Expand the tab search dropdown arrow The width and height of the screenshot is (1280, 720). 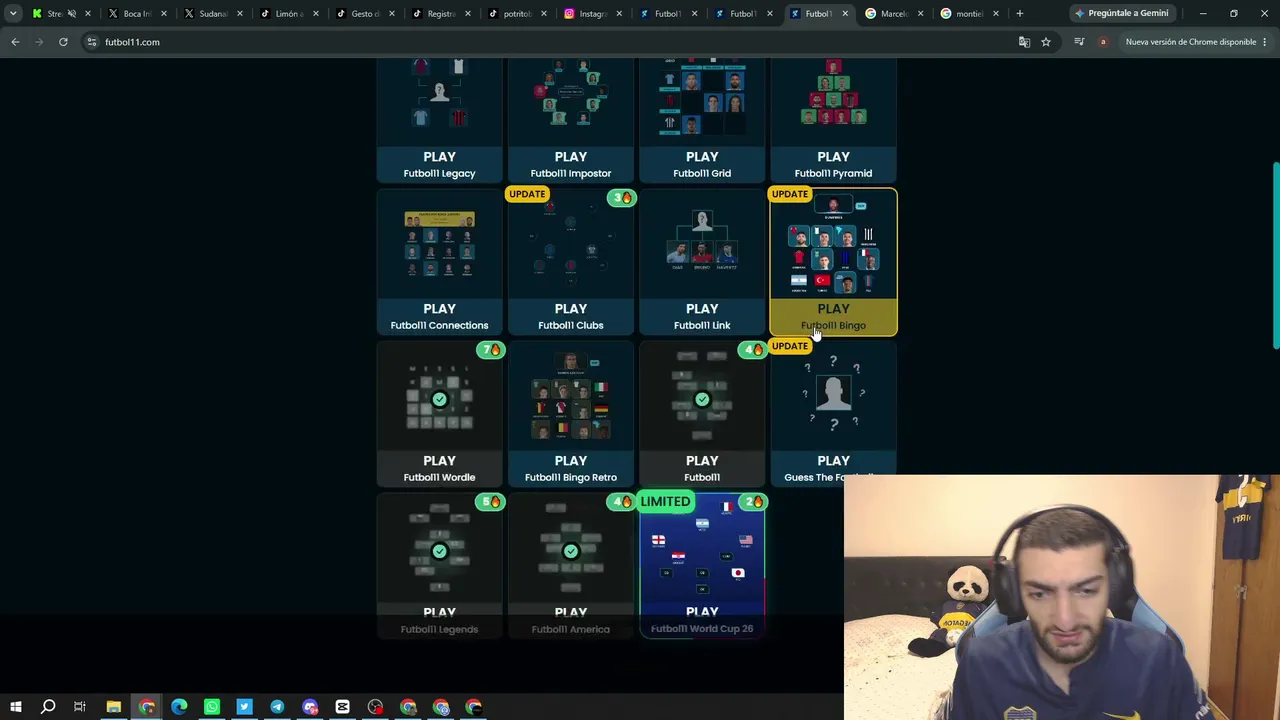click(x=13, y=14)
